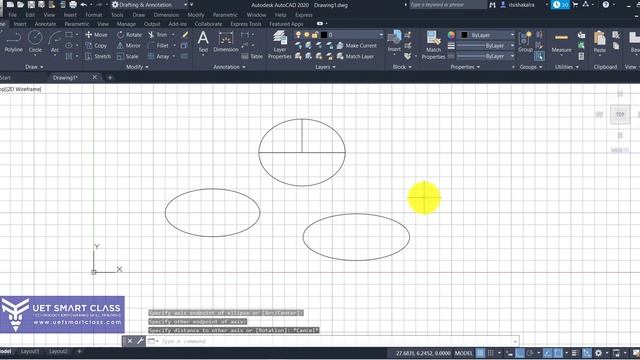The width and height of the screenshot is (640, 360).
Task: Select the Polyline tool
Action: coord(13,42)
